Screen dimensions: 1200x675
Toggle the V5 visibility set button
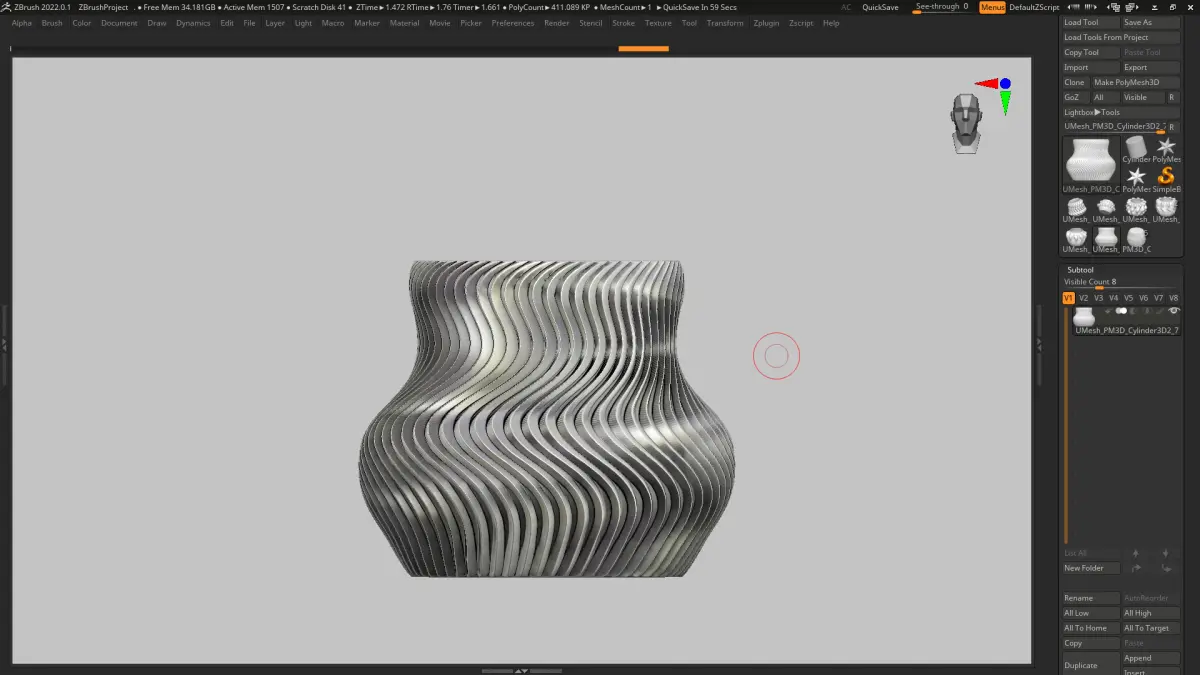[1128, 298]
